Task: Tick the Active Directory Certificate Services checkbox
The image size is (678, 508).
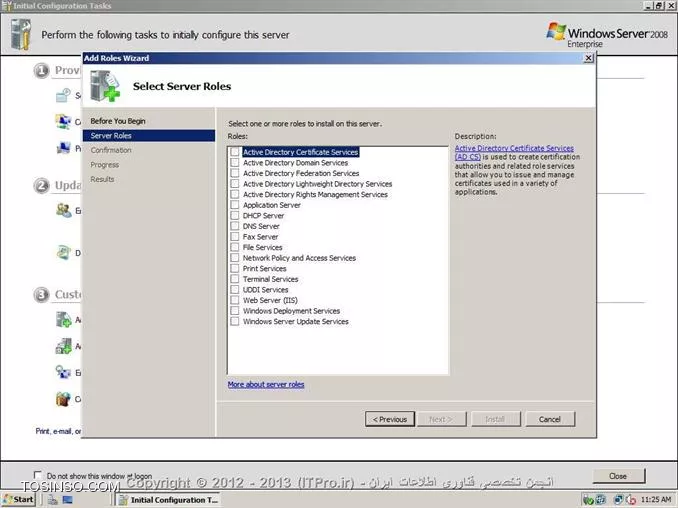Action: pos(234,152)
